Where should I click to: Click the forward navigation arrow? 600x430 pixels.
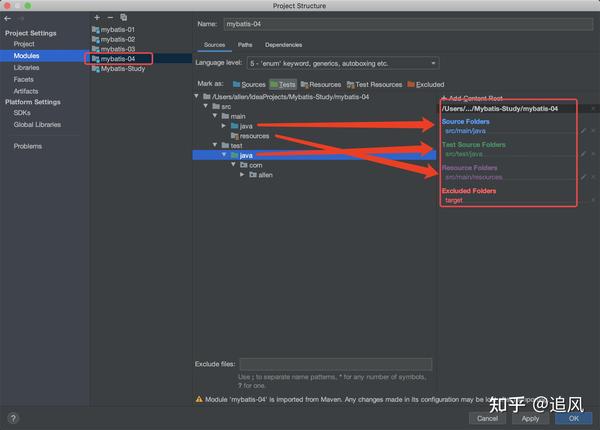point(21,18)
